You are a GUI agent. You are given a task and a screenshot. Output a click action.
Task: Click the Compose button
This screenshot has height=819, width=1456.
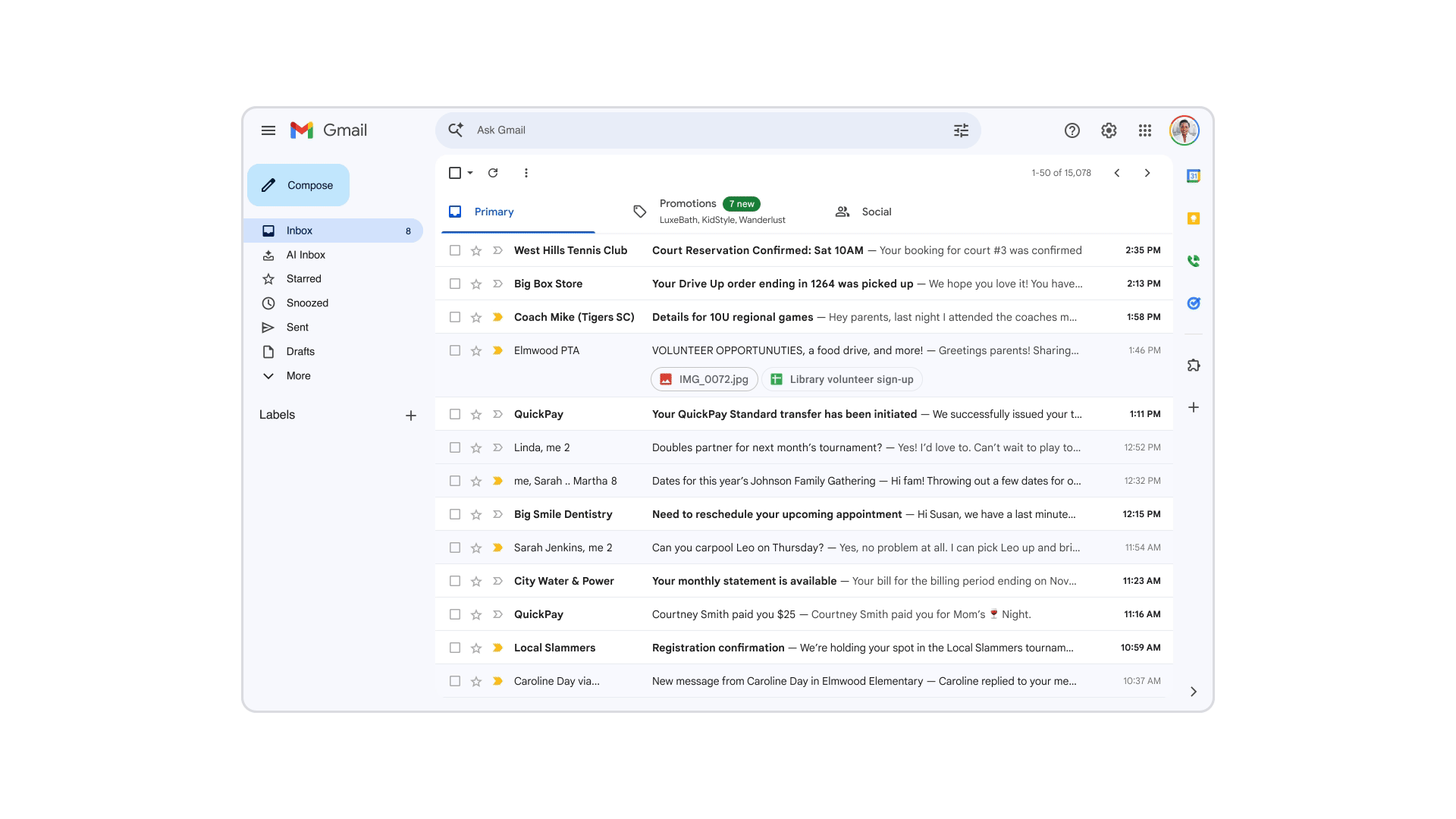click(298, 185)
